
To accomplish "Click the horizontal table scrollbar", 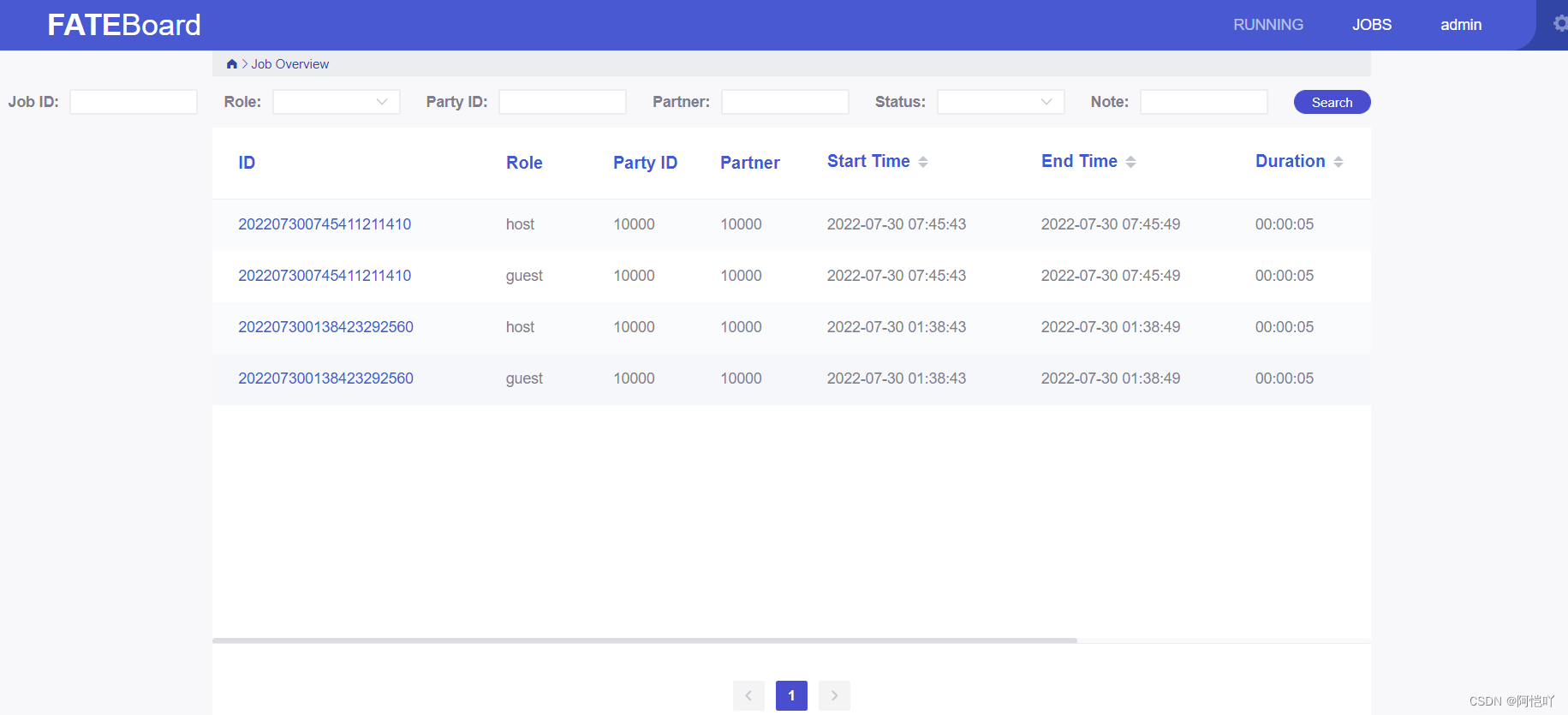I will [x=645, y=641].
